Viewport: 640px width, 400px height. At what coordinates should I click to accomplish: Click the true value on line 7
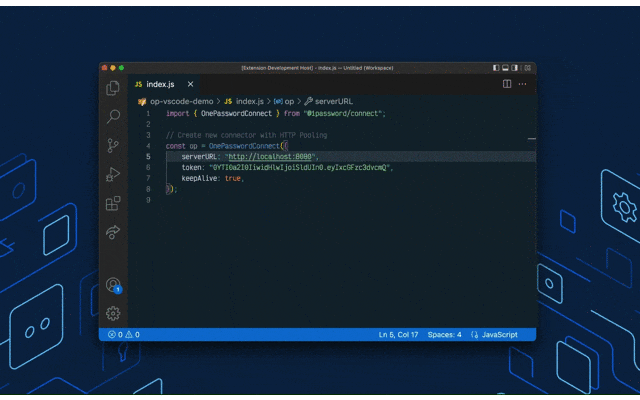[233, 178]
